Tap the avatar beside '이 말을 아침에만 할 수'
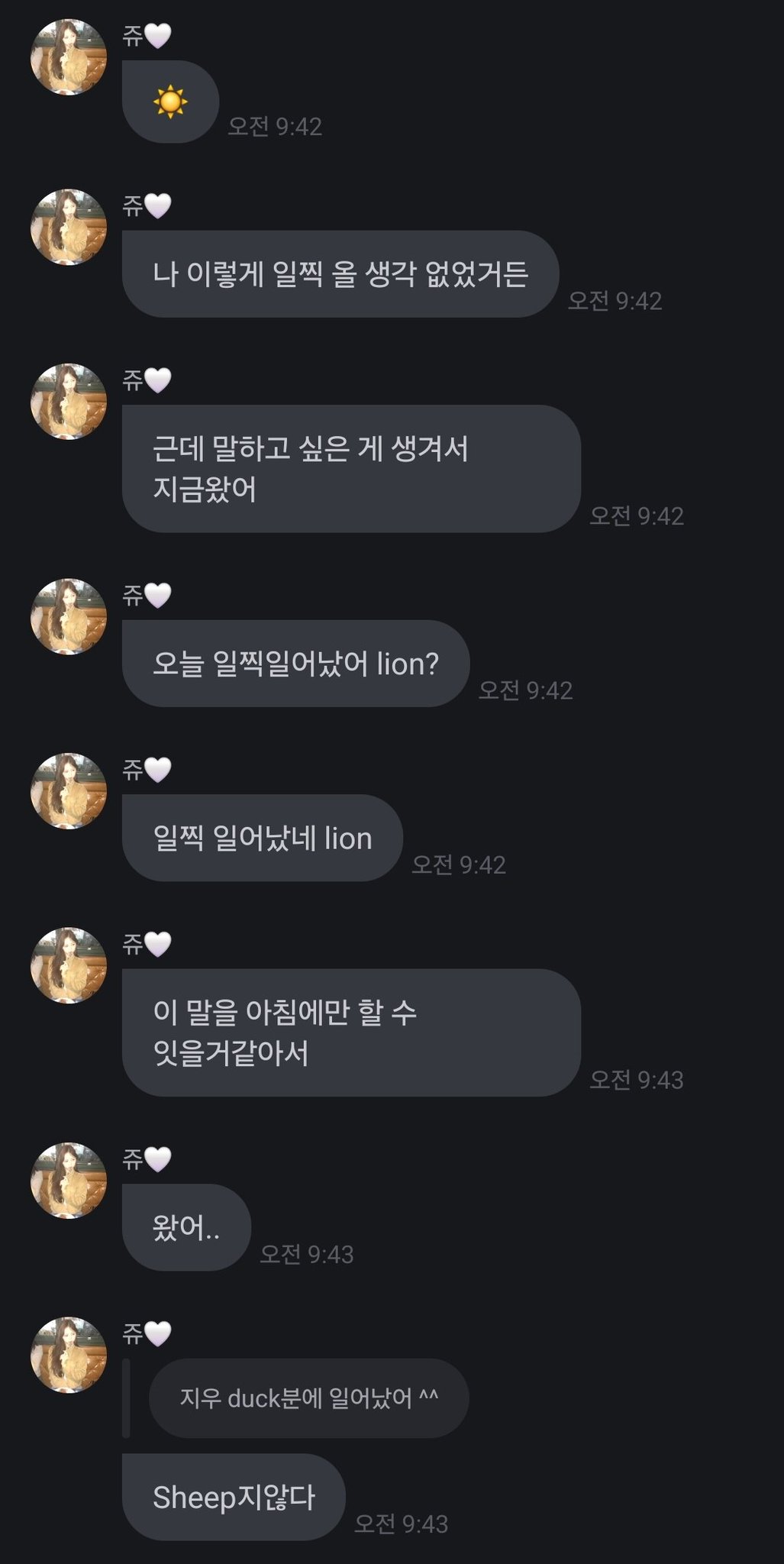This screenshot has height=1564, width=784. (69, 965)
